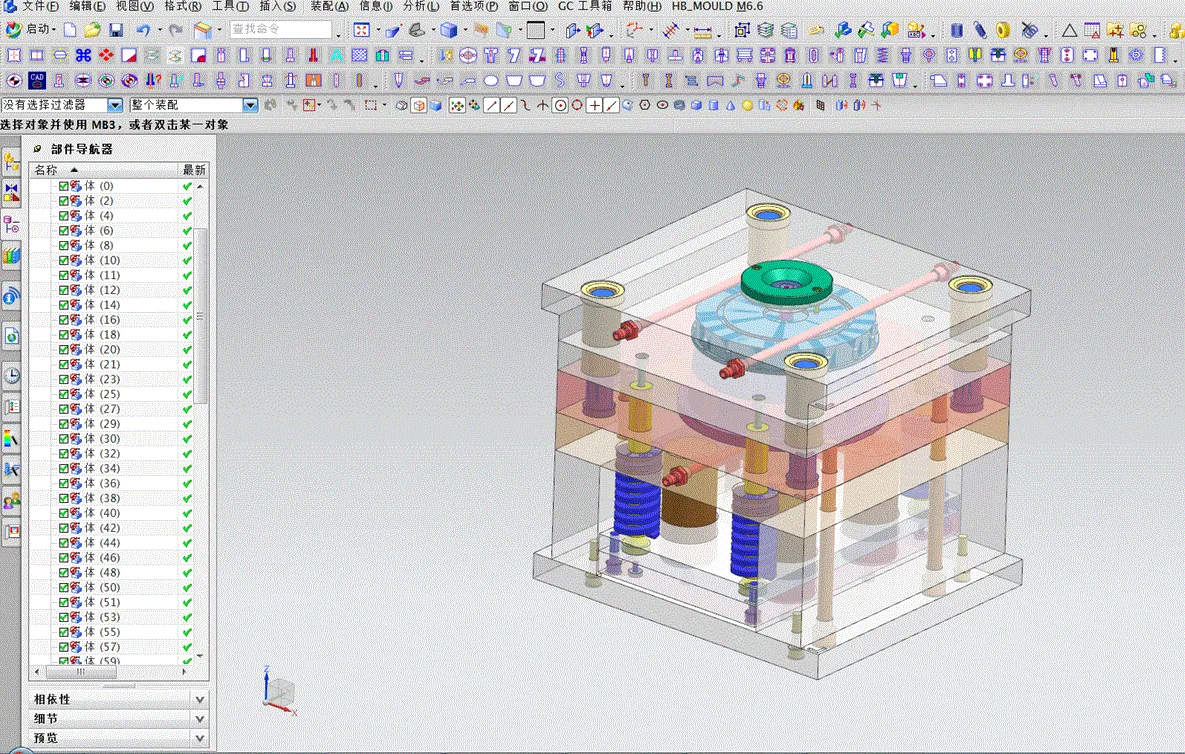Select the Open File folder icon
This screenshot has width=1185, height=754.
point(91,30)
